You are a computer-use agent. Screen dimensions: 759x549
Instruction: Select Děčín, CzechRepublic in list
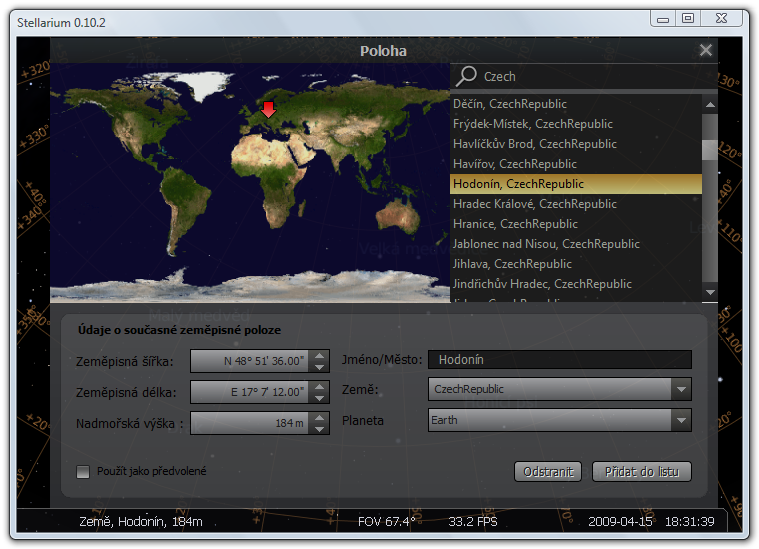coord(576,104)
